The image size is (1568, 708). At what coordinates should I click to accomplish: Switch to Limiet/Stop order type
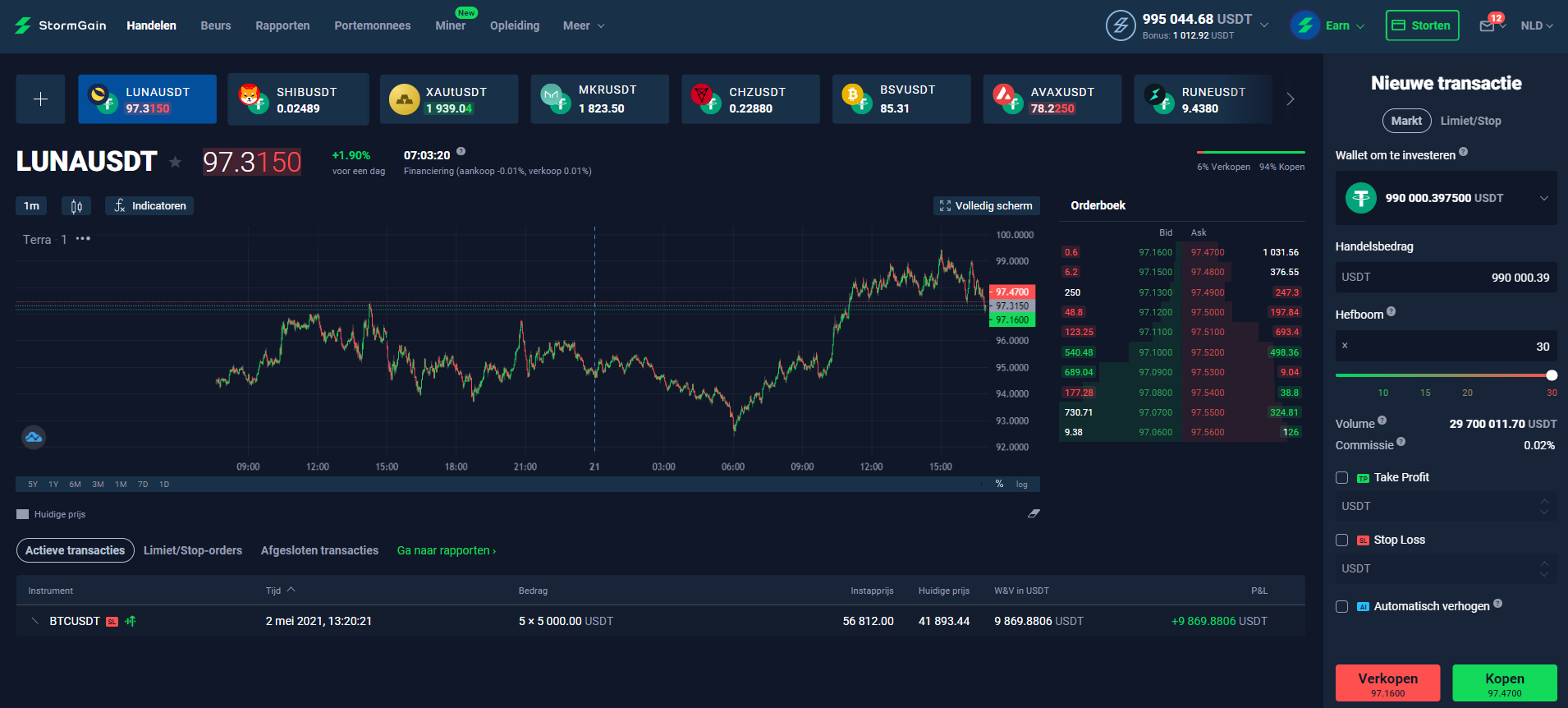point(1470,121)
